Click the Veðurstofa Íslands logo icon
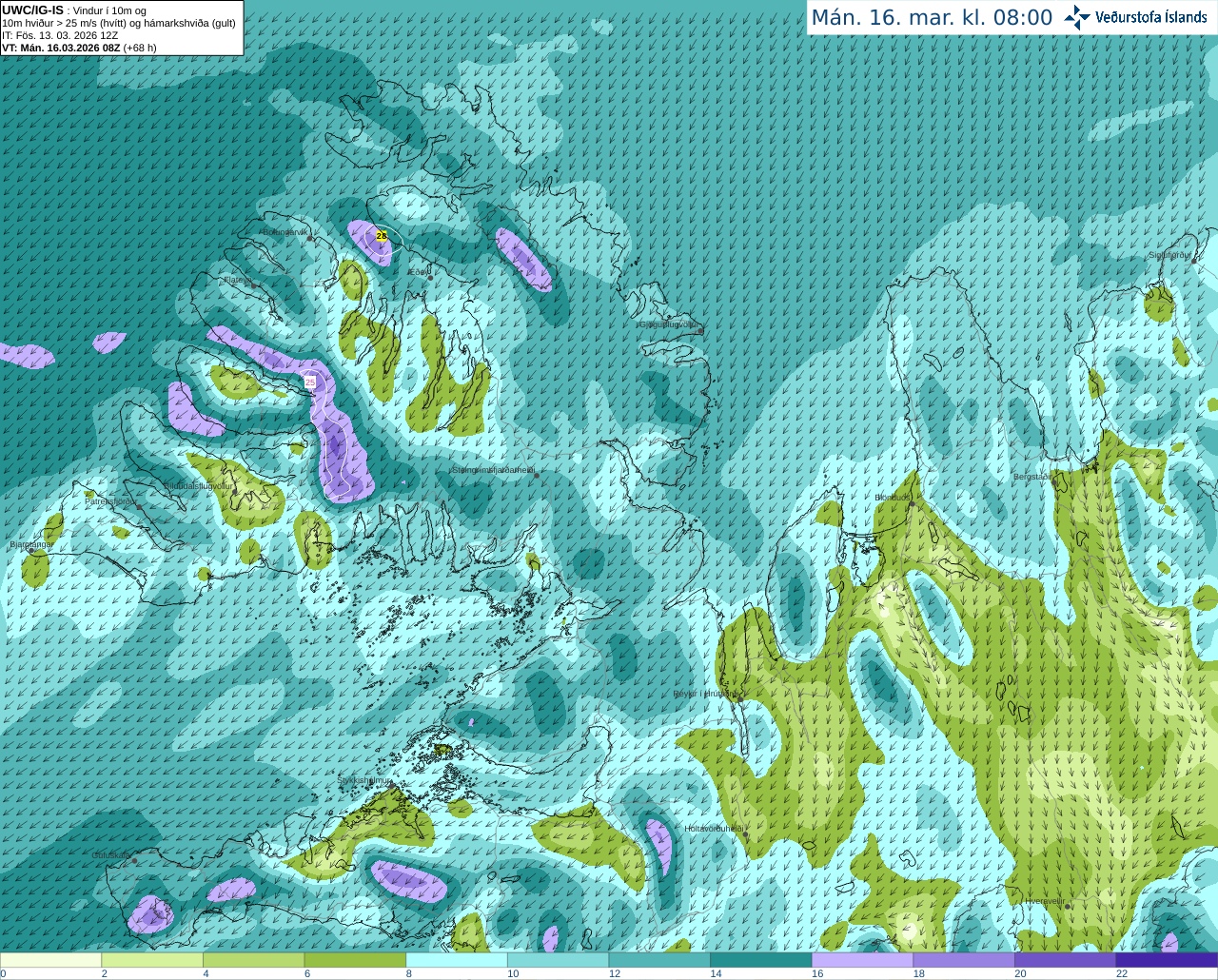 point(1077,17)
